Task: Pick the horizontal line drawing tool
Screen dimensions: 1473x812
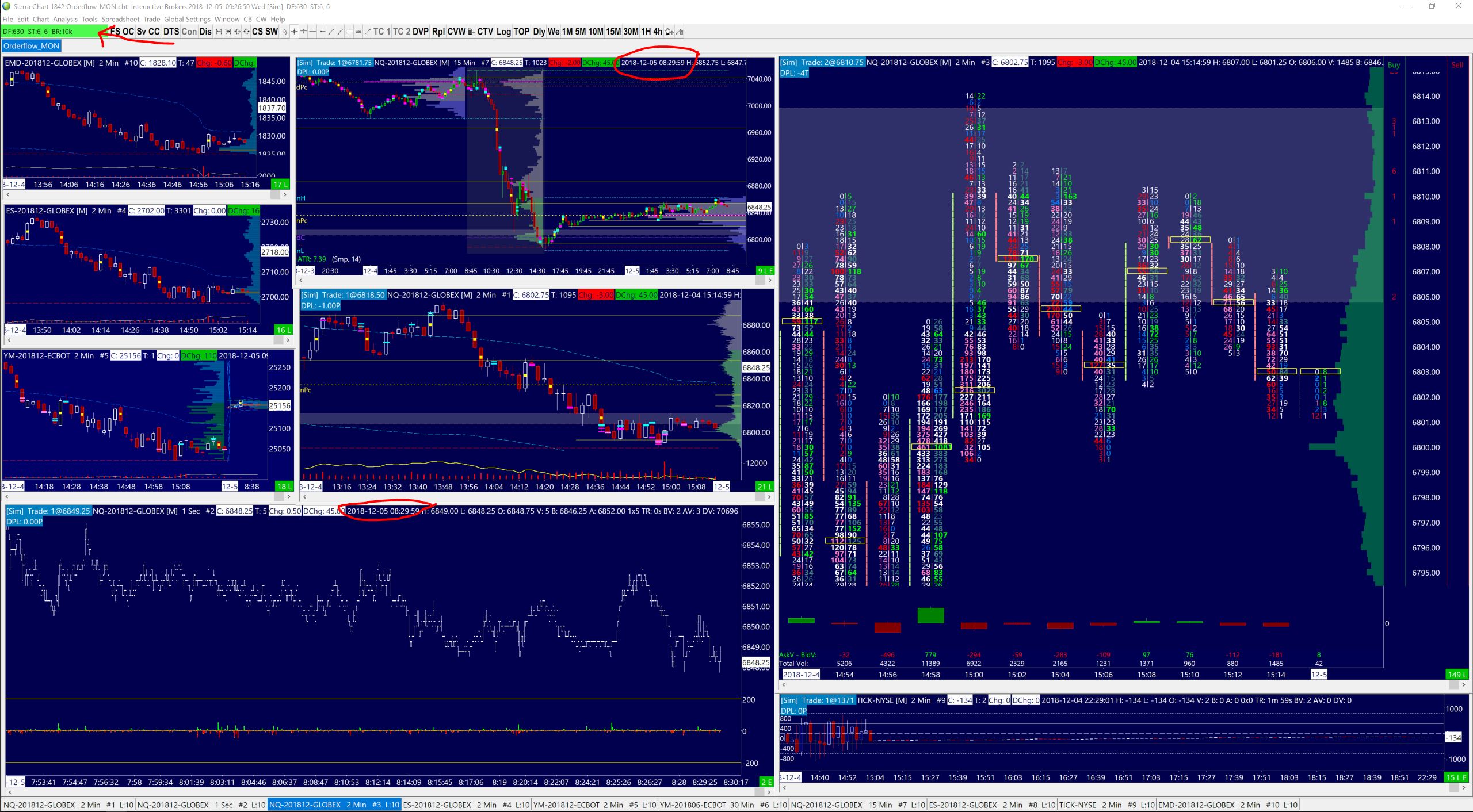Action: (x=313, y=32)
